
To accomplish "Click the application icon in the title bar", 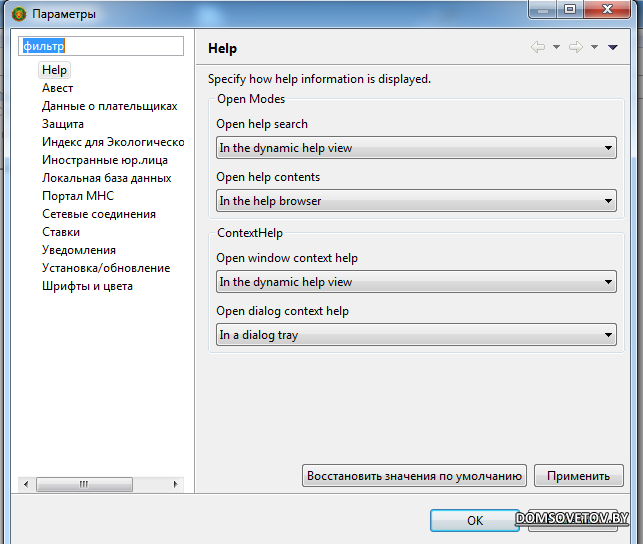I will pyautogui.click(x=19, y=14).
